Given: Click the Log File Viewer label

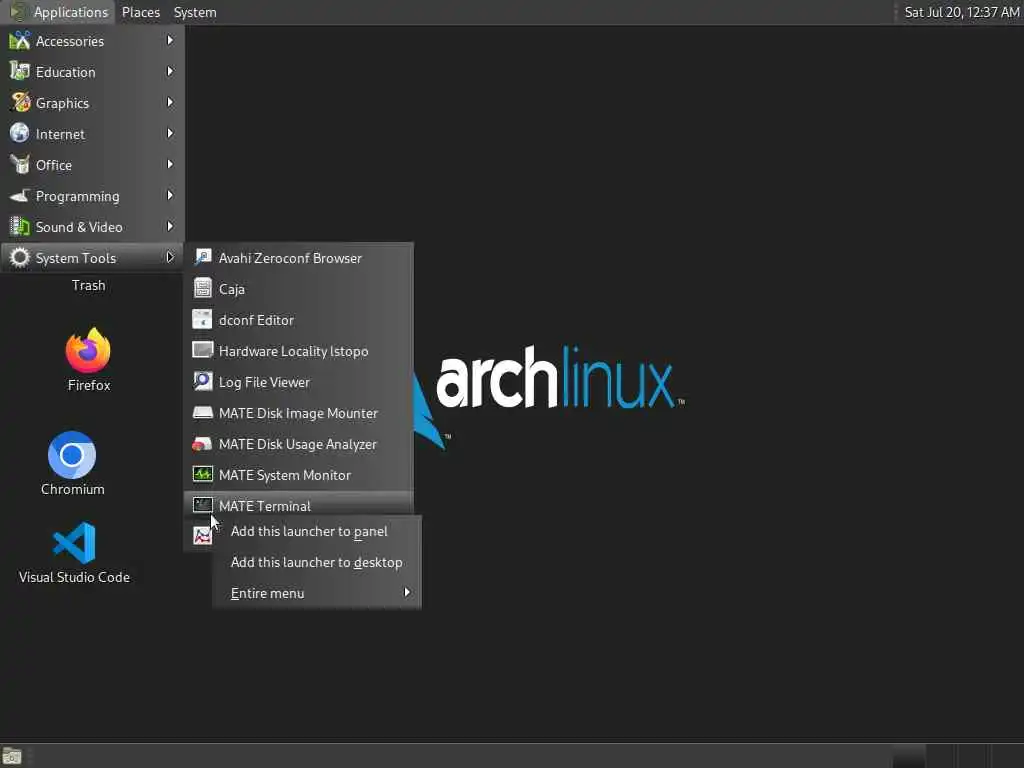Looking at the screenshot, I should [264, 382].
